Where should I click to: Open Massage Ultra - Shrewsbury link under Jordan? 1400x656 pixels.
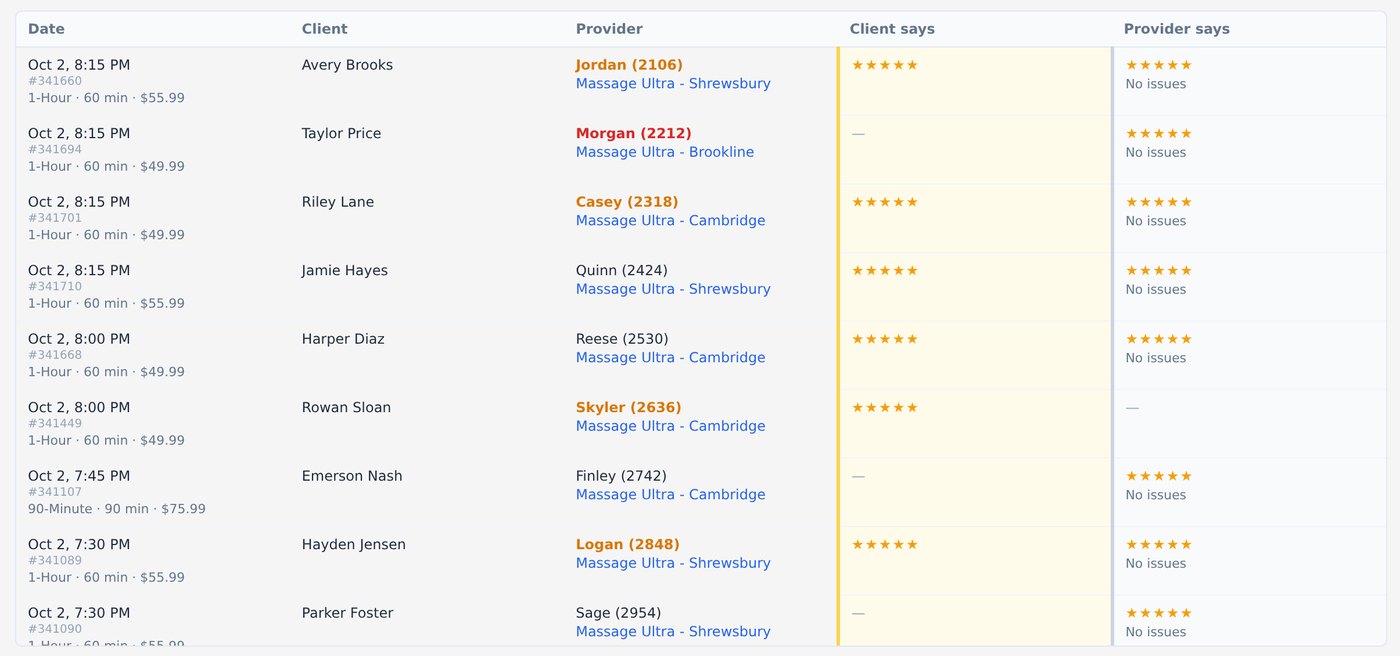(673, 84)
